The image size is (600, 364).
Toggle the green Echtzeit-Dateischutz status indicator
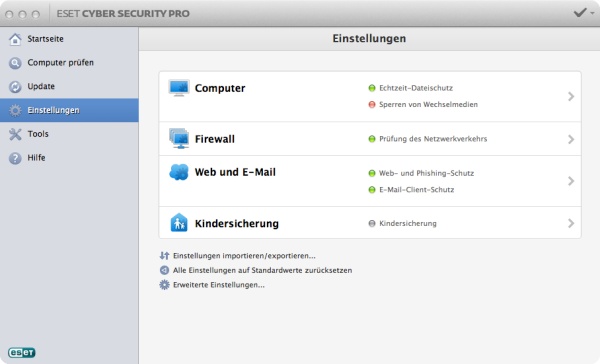[372, 88]
